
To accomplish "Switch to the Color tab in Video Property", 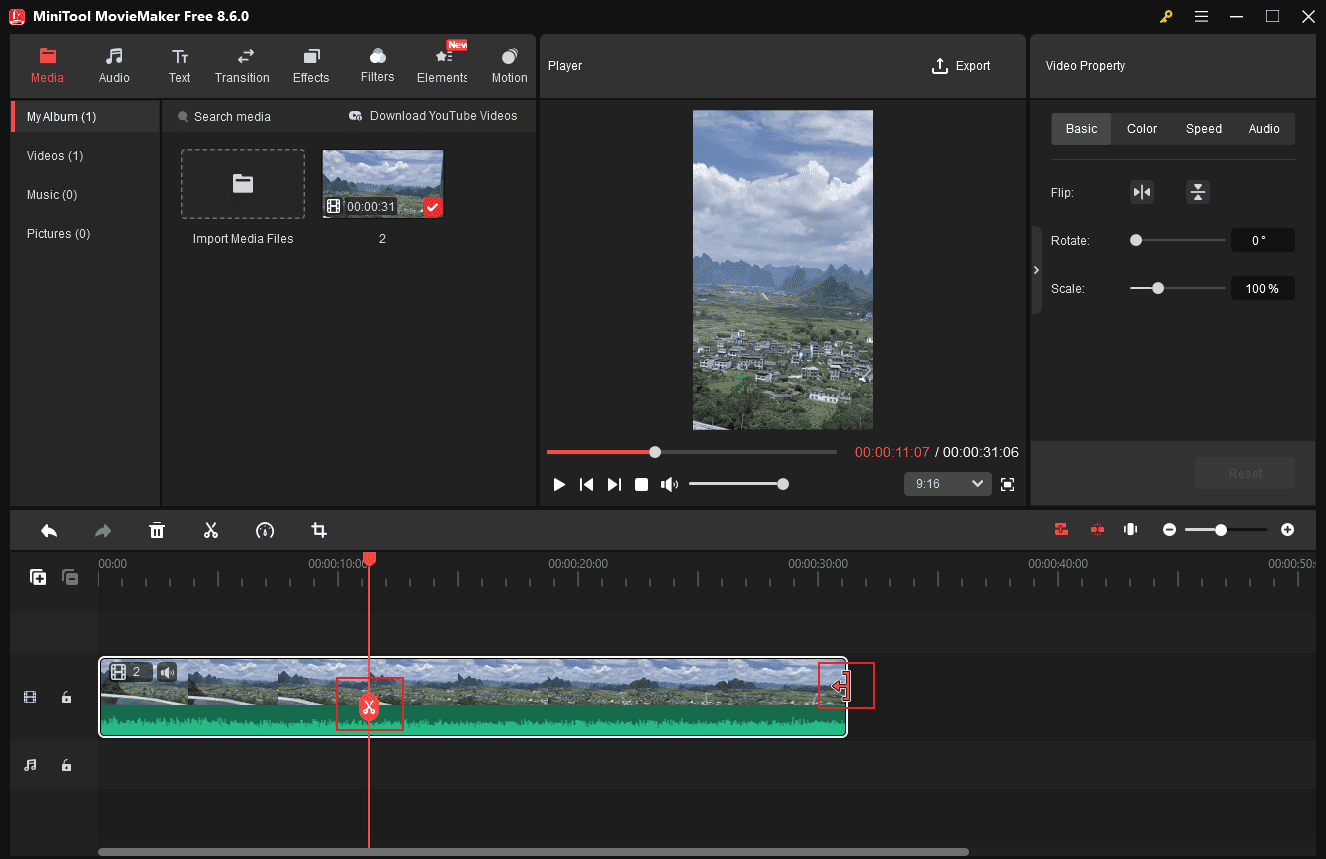I will [x=1141, y=128].
